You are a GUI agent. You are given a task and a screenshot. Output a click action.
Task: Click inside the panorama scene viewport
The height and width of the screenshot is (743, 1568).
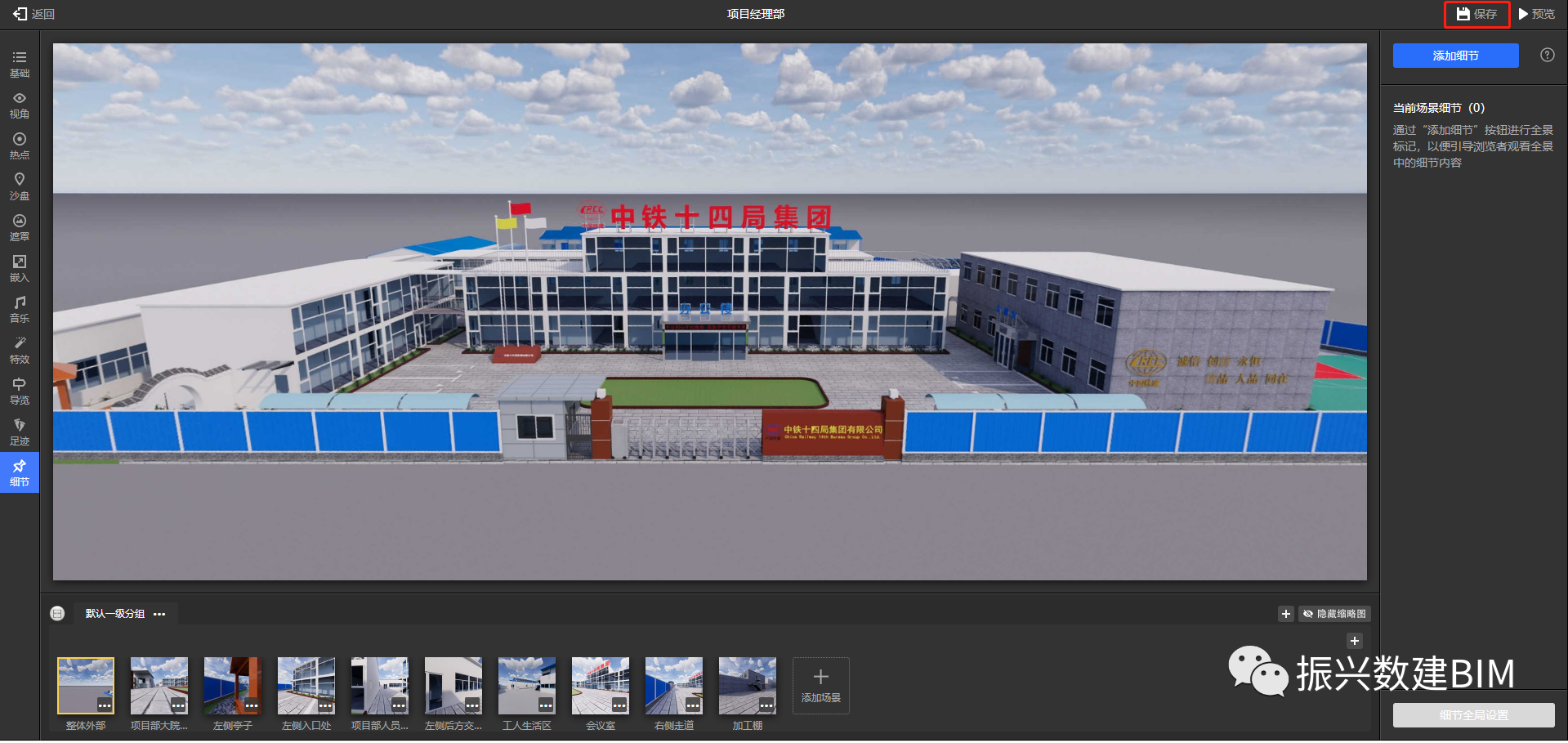point(710,312)
